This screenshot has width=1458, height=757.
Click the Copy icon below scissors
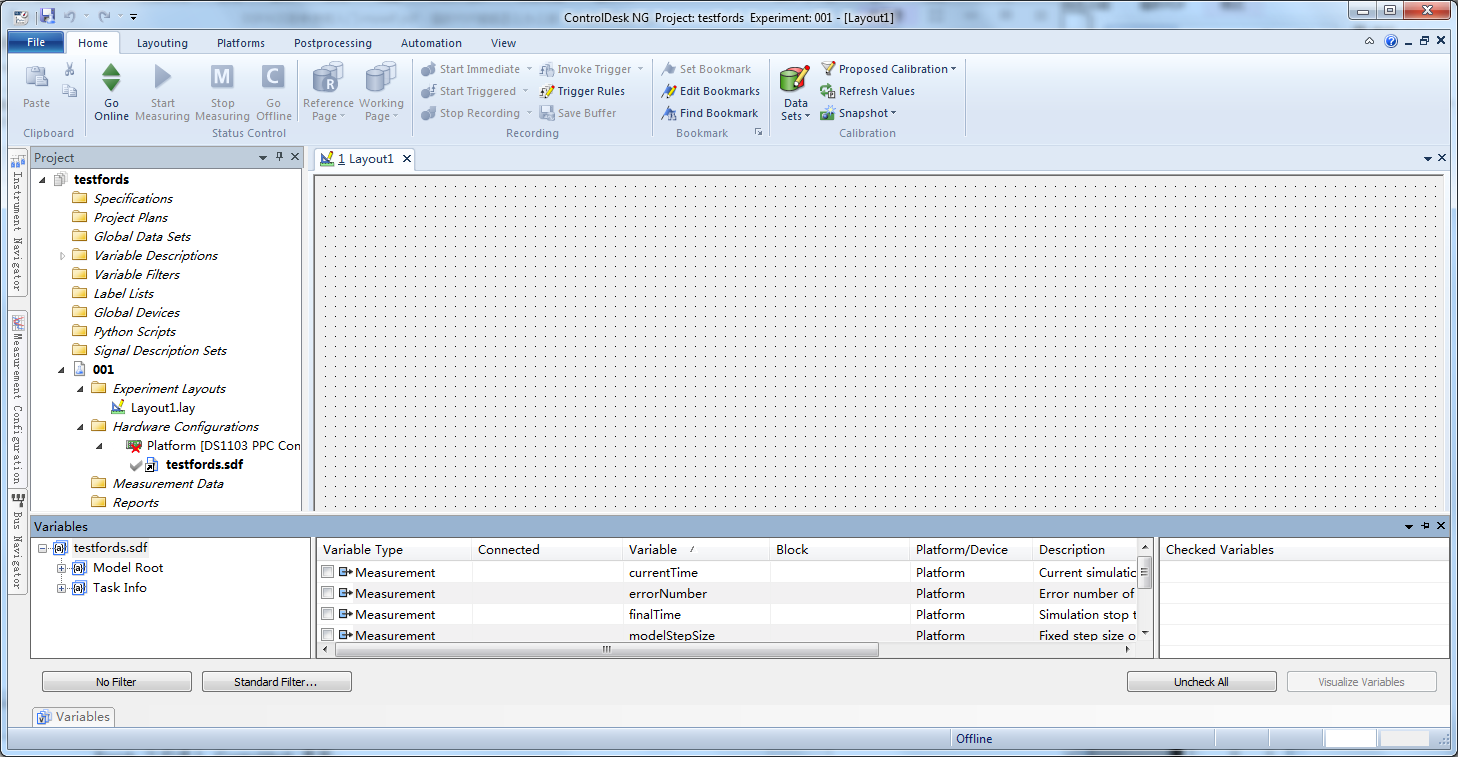tap(70, 91)
